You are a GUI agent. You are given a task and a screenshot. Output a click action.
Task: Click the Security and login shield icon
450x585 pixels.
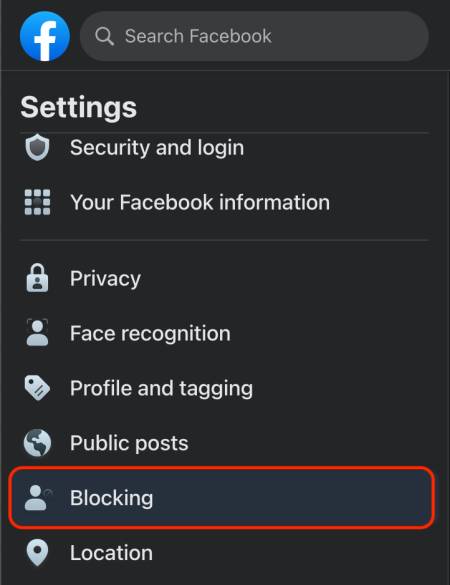click(37, 147)
